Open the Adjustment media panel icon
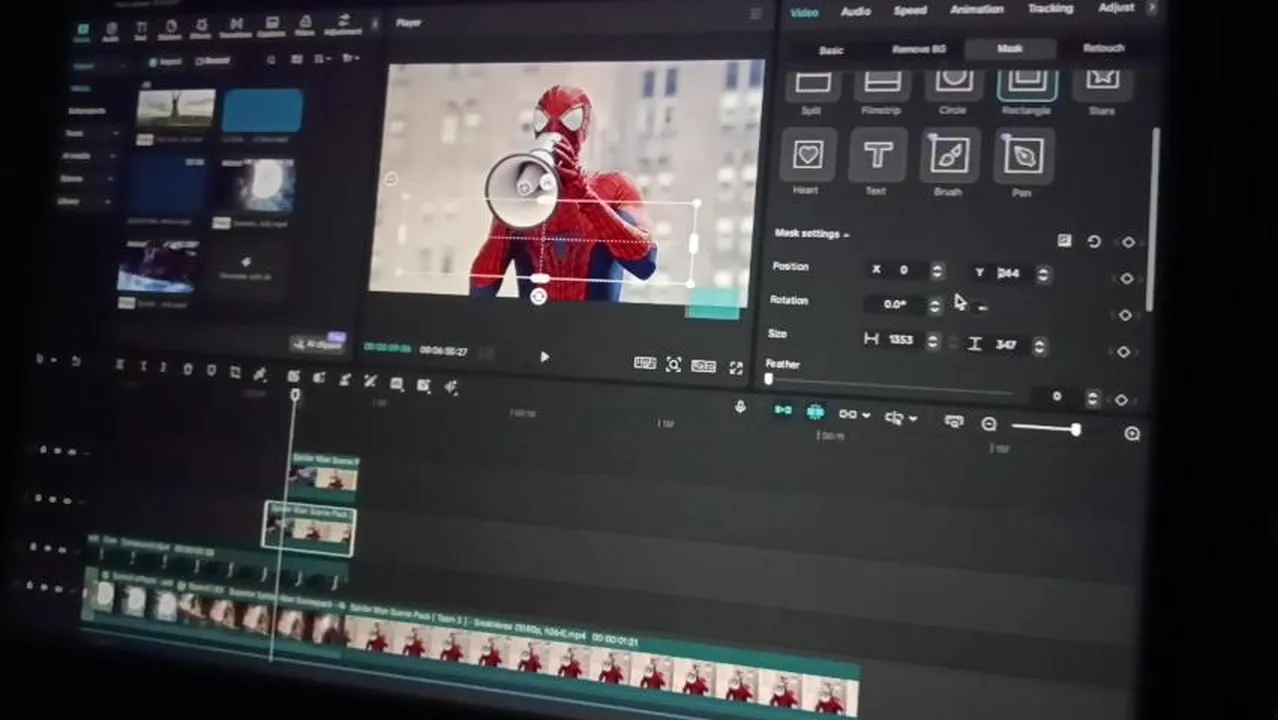Image resolution: width=1278 pixels, height=720 pixels. [x=343, y=23]
